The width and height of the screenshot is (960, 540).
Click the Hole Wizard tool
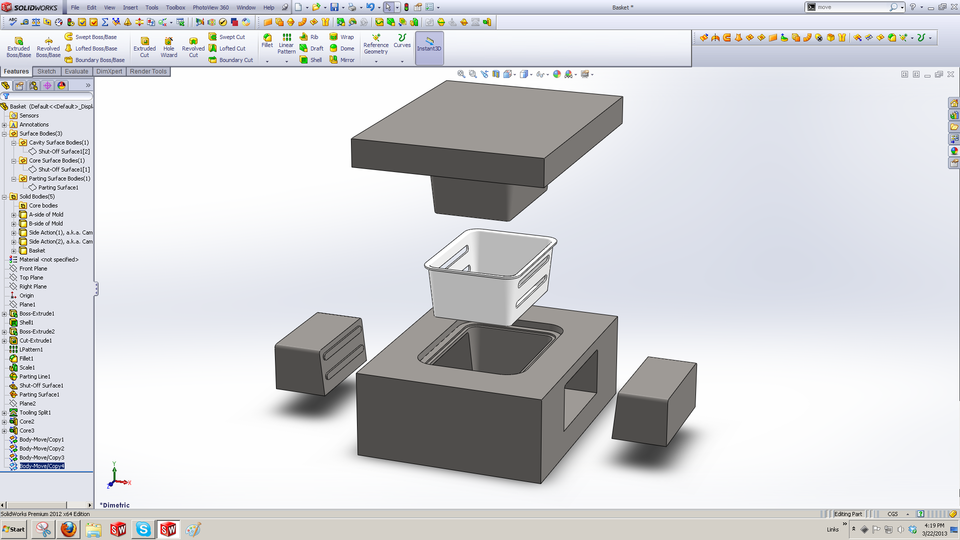click(x=169, y=46)
